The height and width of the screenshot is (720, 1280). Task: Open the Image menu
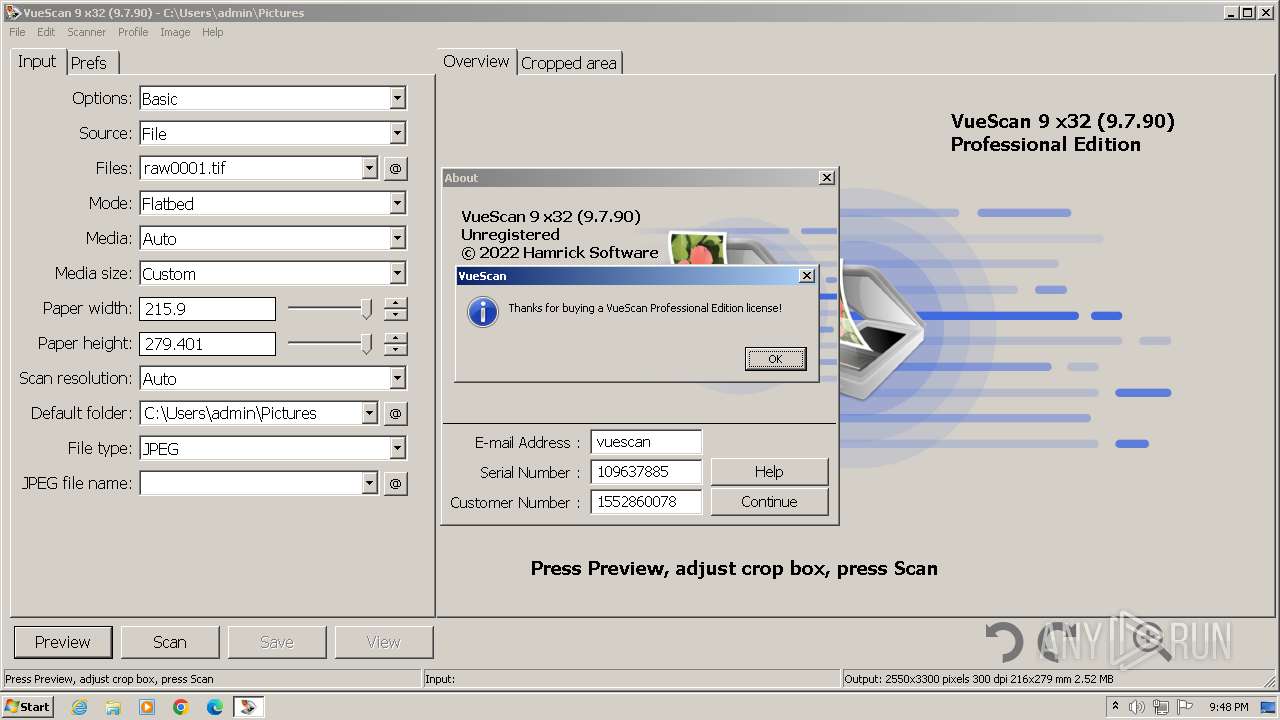click(x=175, y=32)
